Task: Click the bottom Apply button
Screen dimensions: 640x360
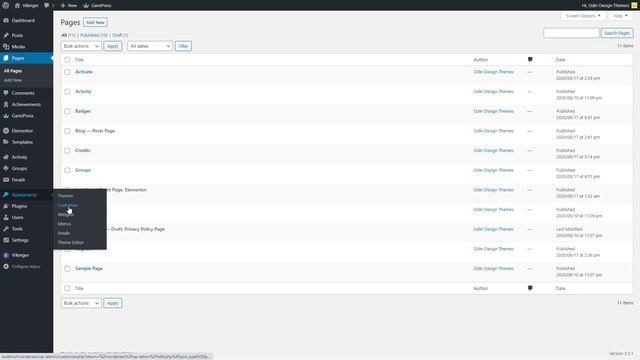Action: (x=113, y=303)
